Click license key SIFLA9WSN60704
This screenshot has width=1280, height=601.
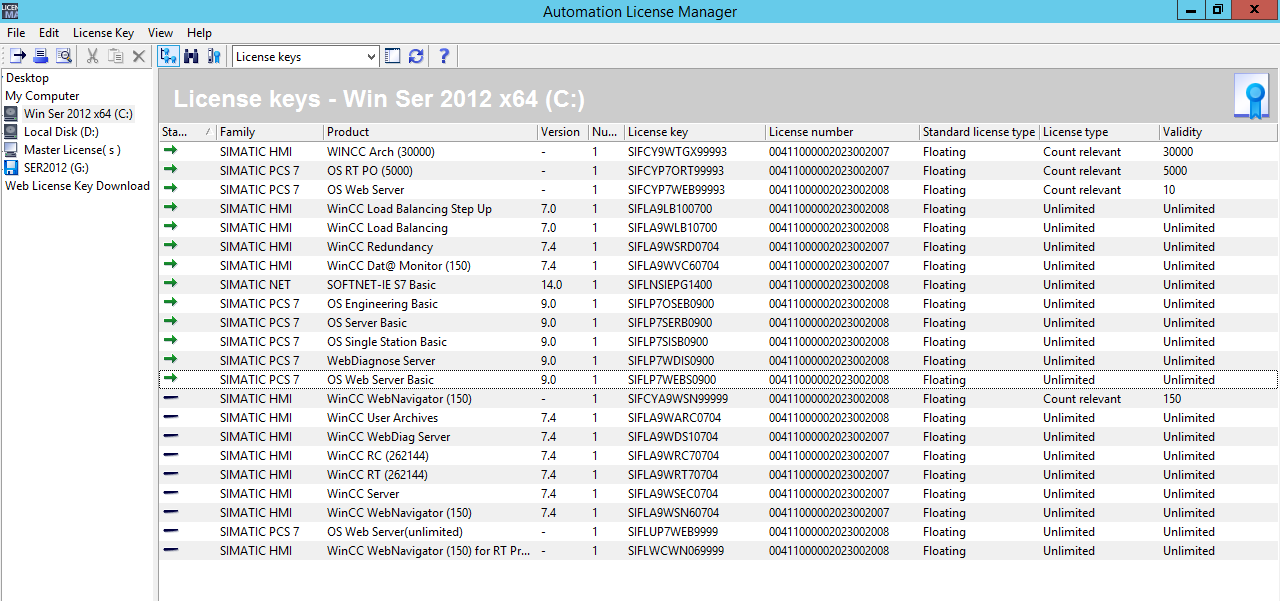tap(673, 513)
